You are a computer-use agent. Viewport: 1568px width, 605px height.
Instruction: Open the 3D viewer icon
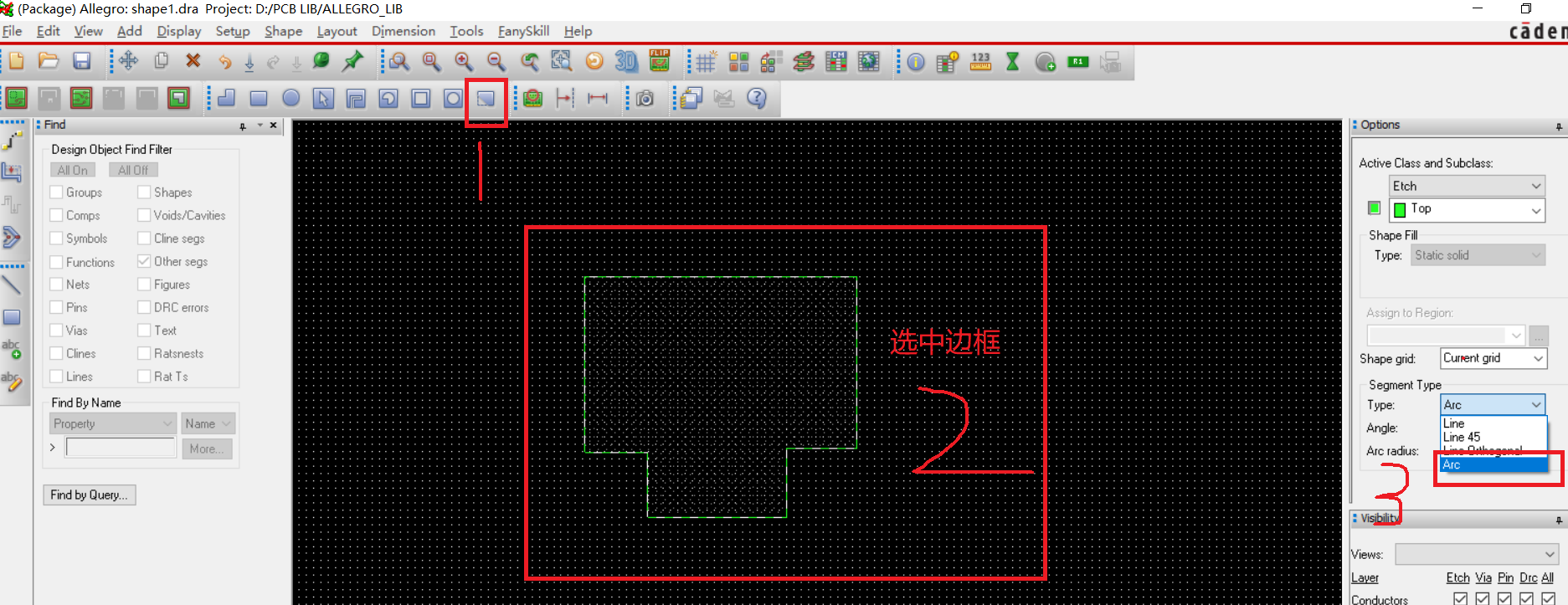coord(625,61)
